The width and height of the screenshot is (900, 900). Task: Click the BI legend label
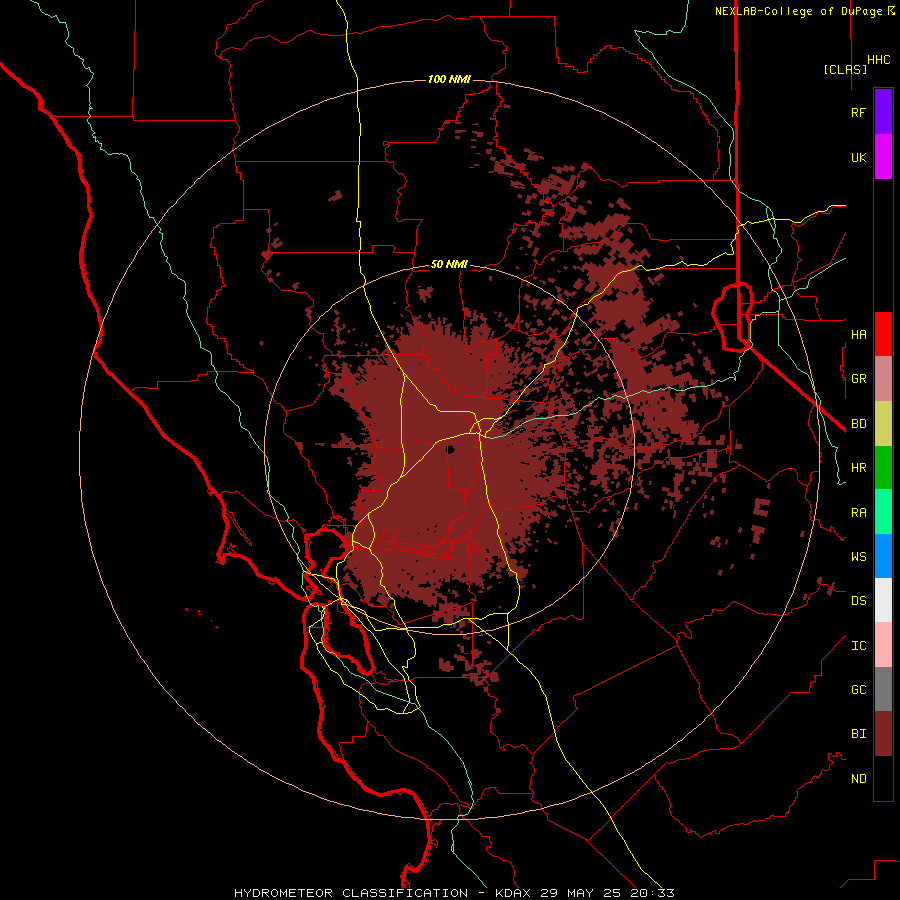(x=858, y=734)
